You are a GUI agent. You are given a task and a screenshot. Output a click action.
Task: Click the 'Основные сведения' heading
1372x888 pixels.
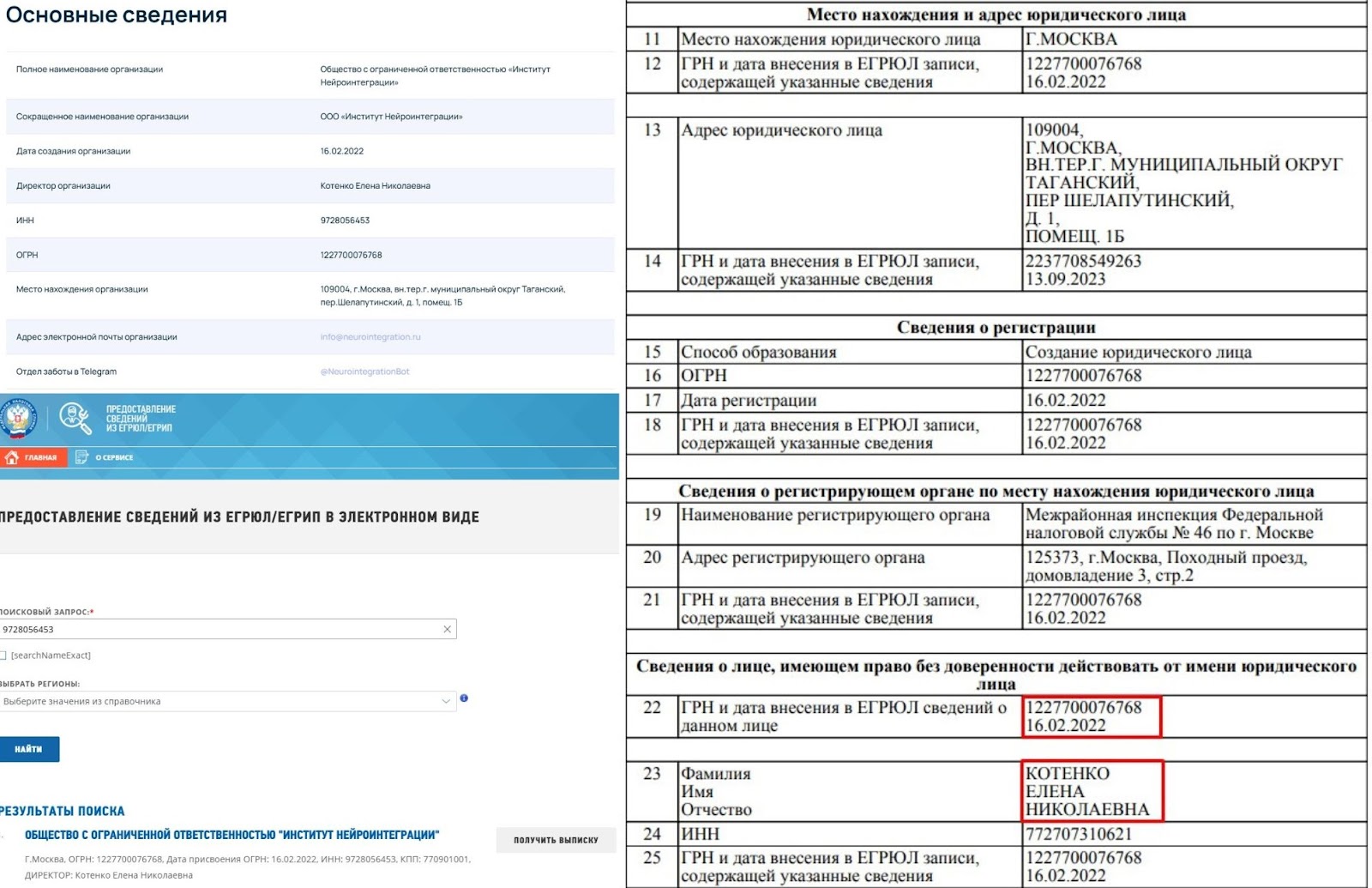point(117,15)
